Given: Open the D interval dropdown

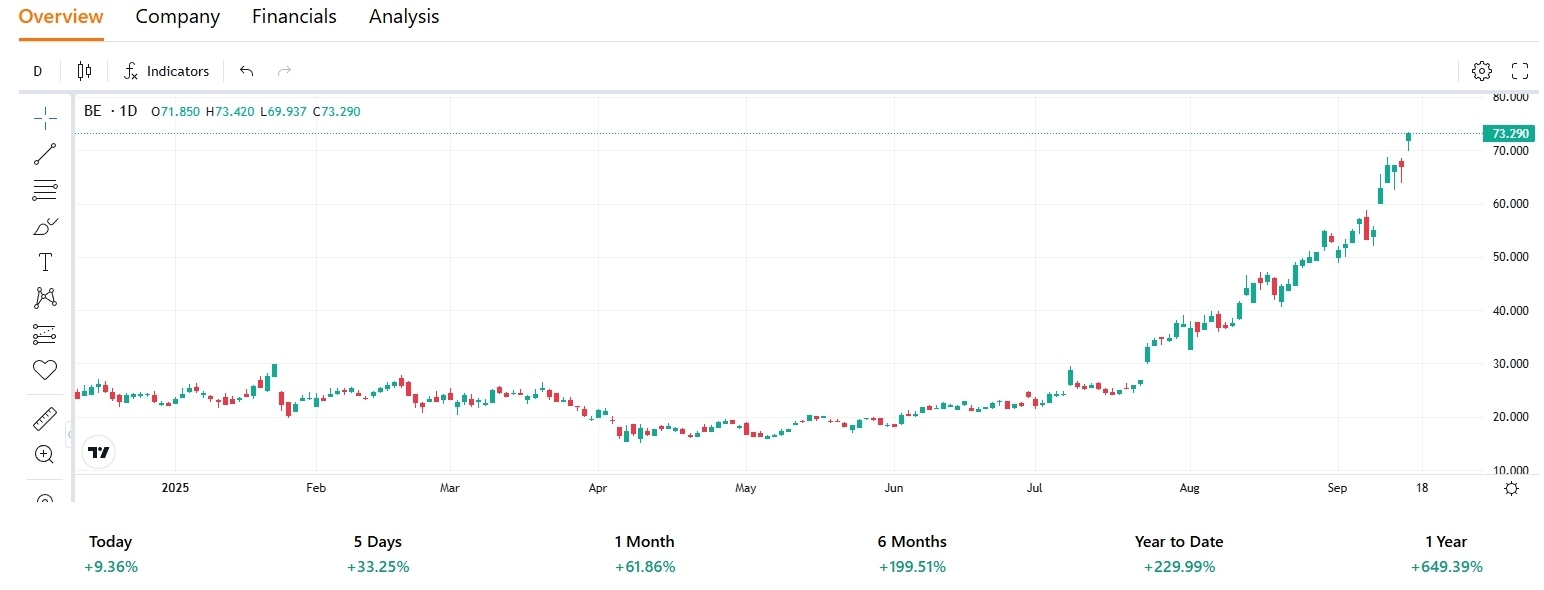Looking at the screenshot, I should pos(38,71).
